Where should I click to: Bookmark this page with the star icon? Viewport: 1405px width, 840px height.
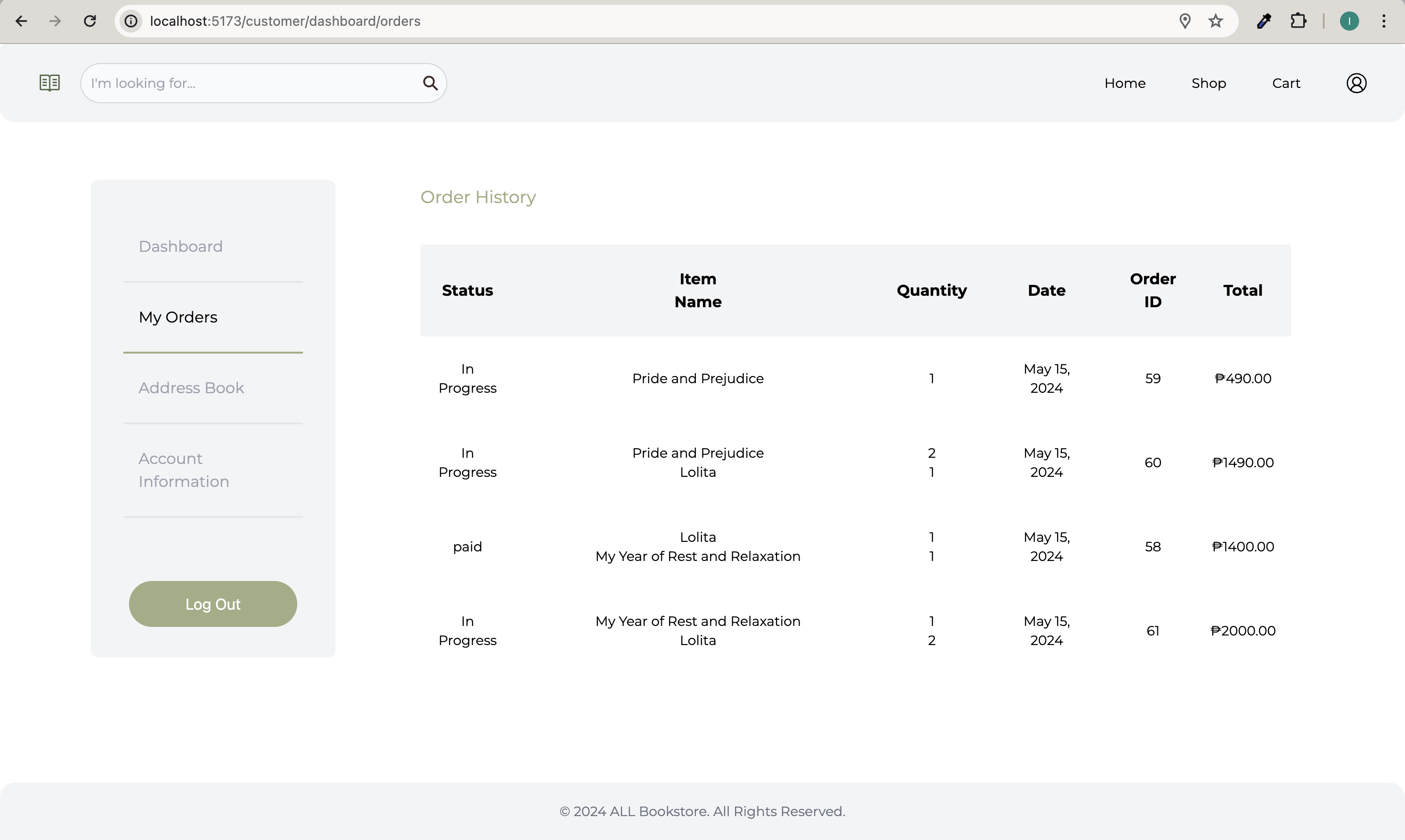[1216, 21]
